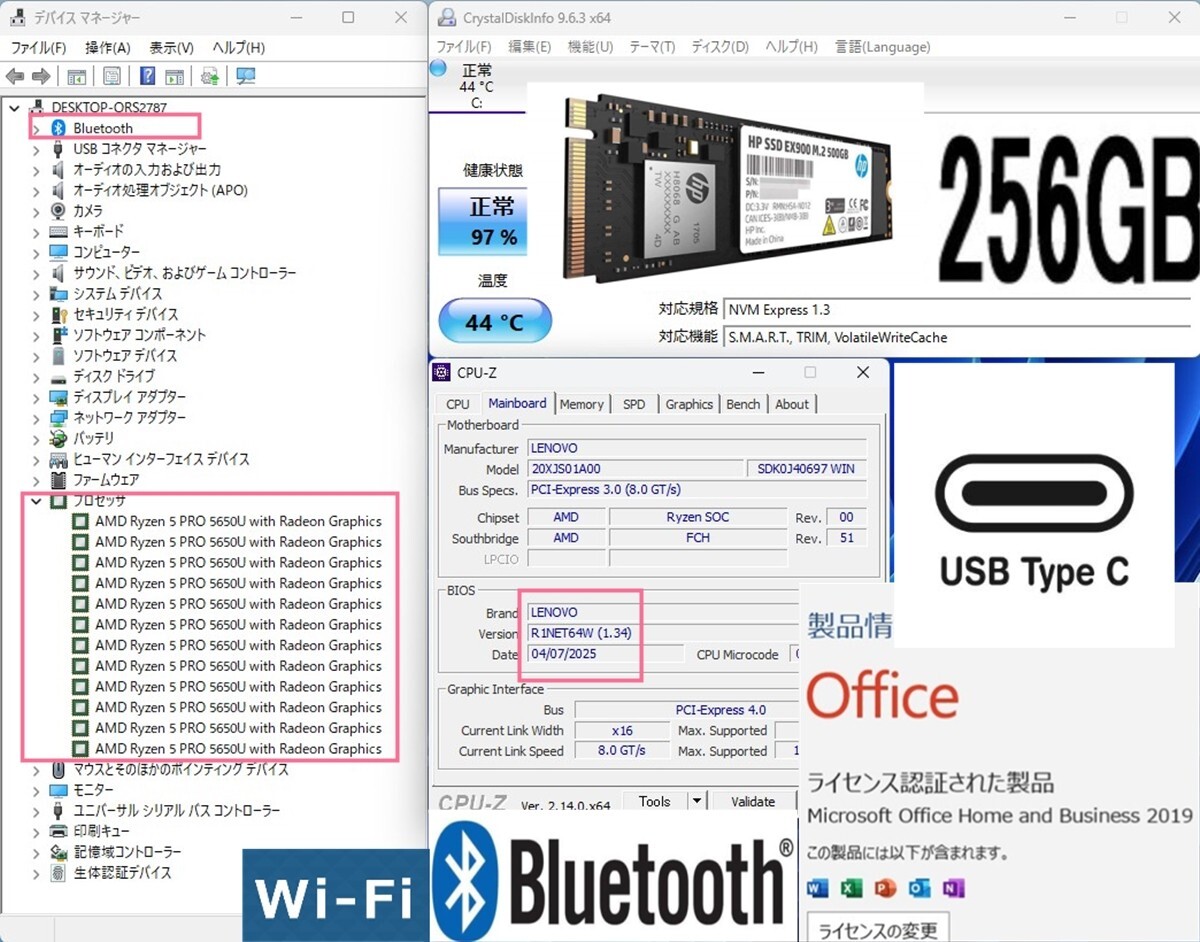Image resolution: width=1200 pixels, height=942 pixels.
Task: Click the Forward arrow in Device Manager toolbar
Action: click(x=41, y=77)
